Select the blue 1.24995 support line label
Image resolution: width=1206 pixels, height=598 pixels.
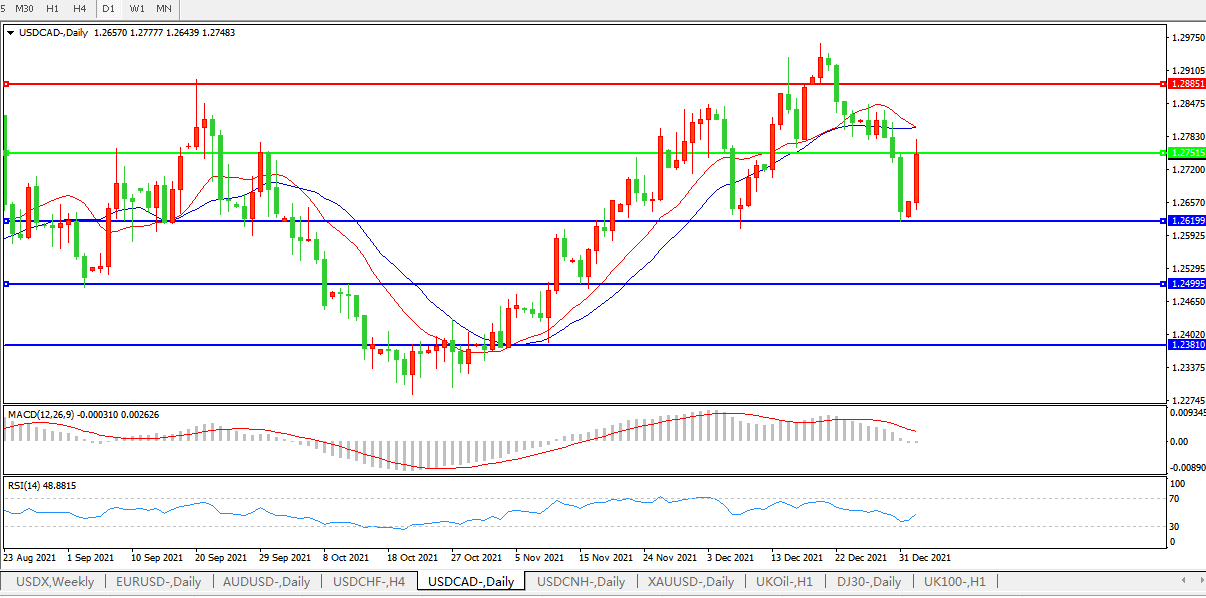(x=1186, y=284)
